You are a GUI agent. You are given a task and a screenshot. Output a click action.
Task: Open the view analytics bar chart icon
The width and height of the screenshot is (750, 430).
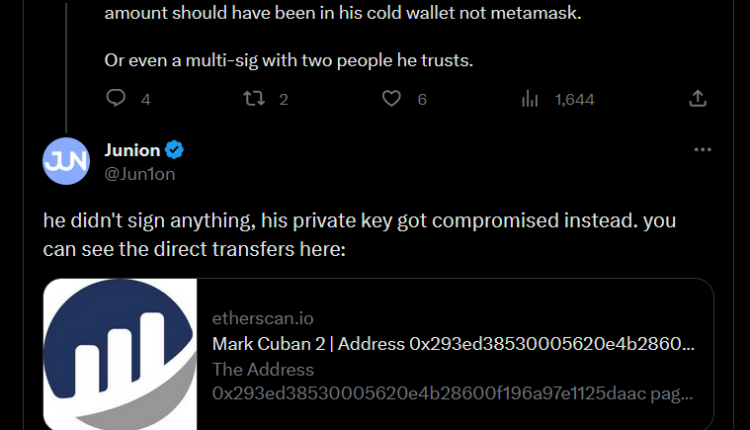click(530, 98)
